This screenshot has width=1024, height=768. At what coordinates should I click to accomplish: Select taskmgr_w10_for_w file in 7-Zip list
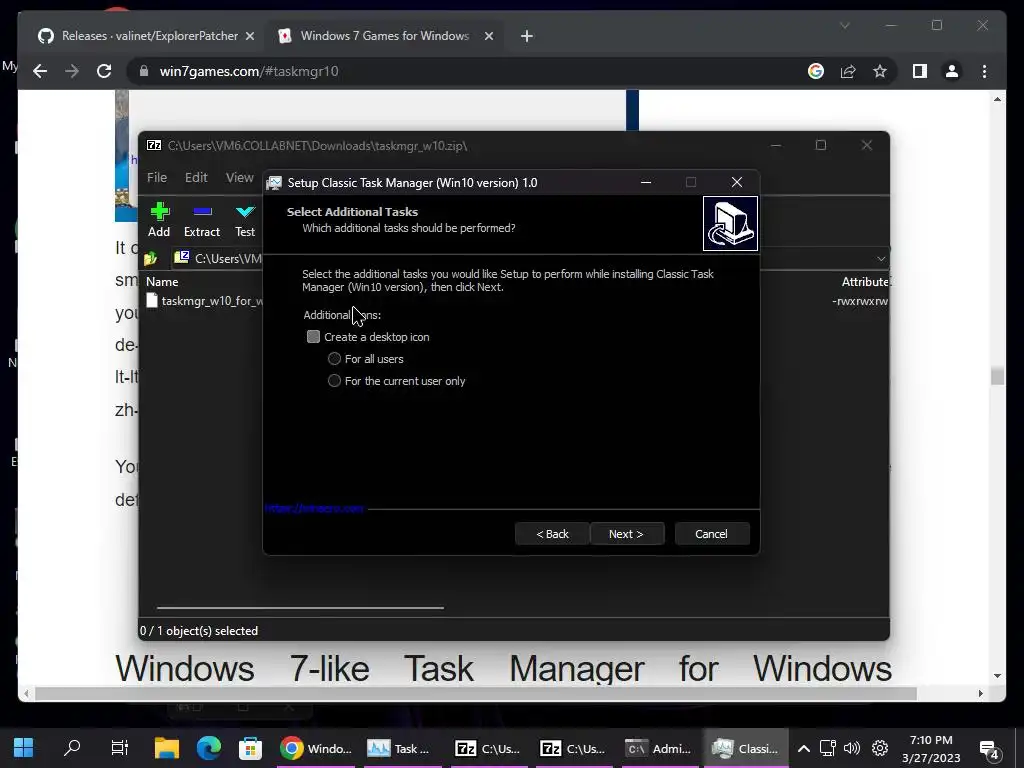205,301
